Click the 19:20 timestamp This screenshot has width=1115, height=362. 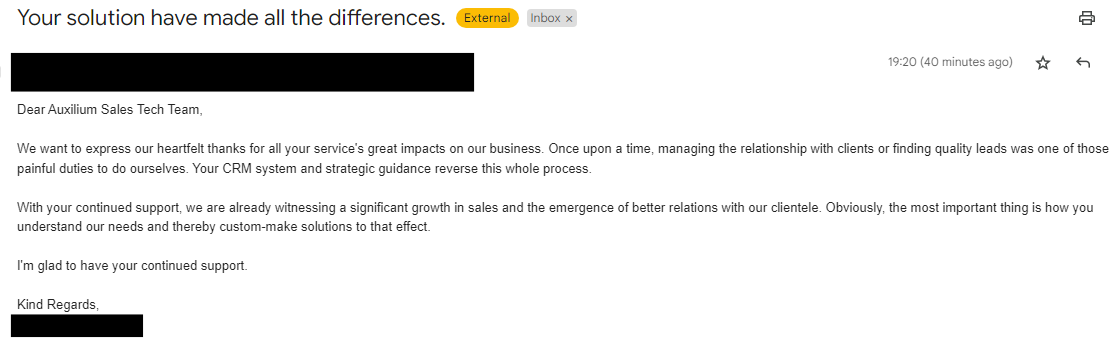pos(902,62)
